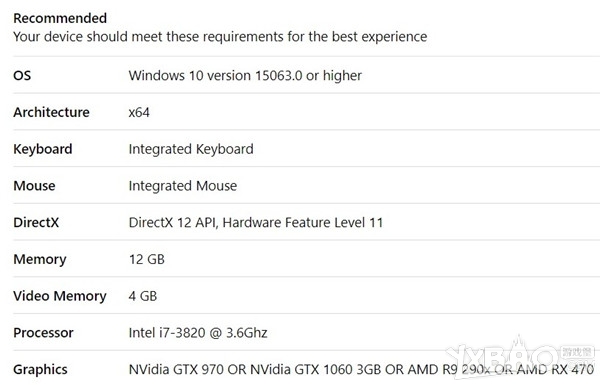Image resolution: width=600 pixels, height=385 pixels.
Task: Click the 12 GB memory value
Action: 147,259
